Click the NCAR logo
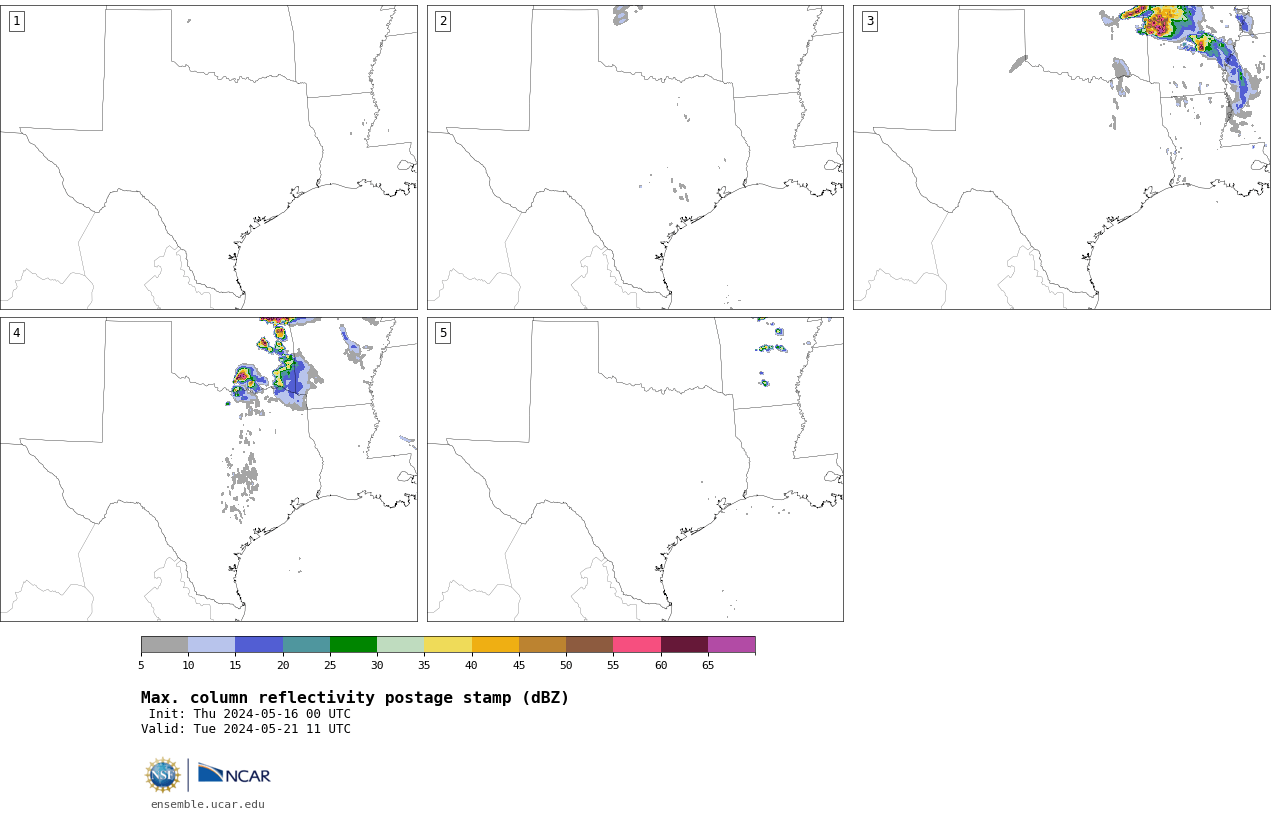 [234, 774]
